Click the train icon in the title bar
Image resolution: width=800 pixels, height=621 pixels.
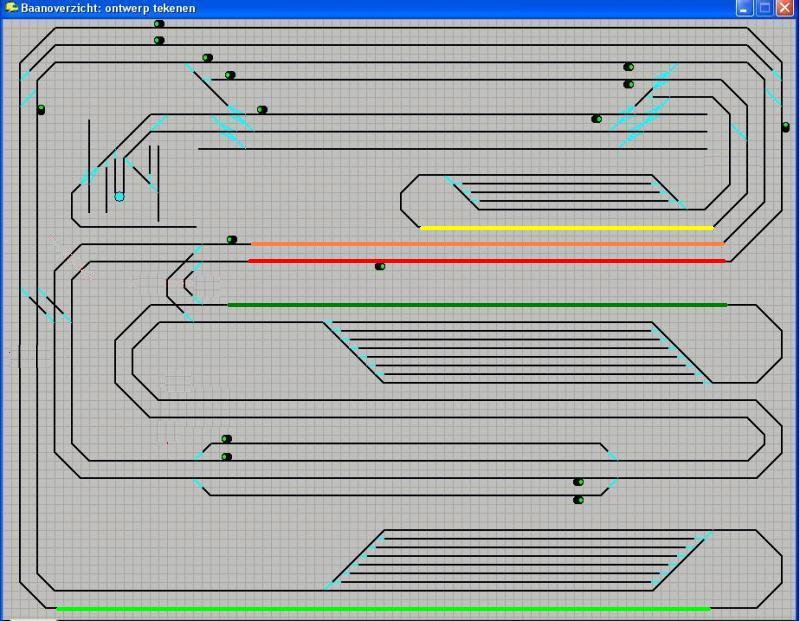click(x=11, y=8)
